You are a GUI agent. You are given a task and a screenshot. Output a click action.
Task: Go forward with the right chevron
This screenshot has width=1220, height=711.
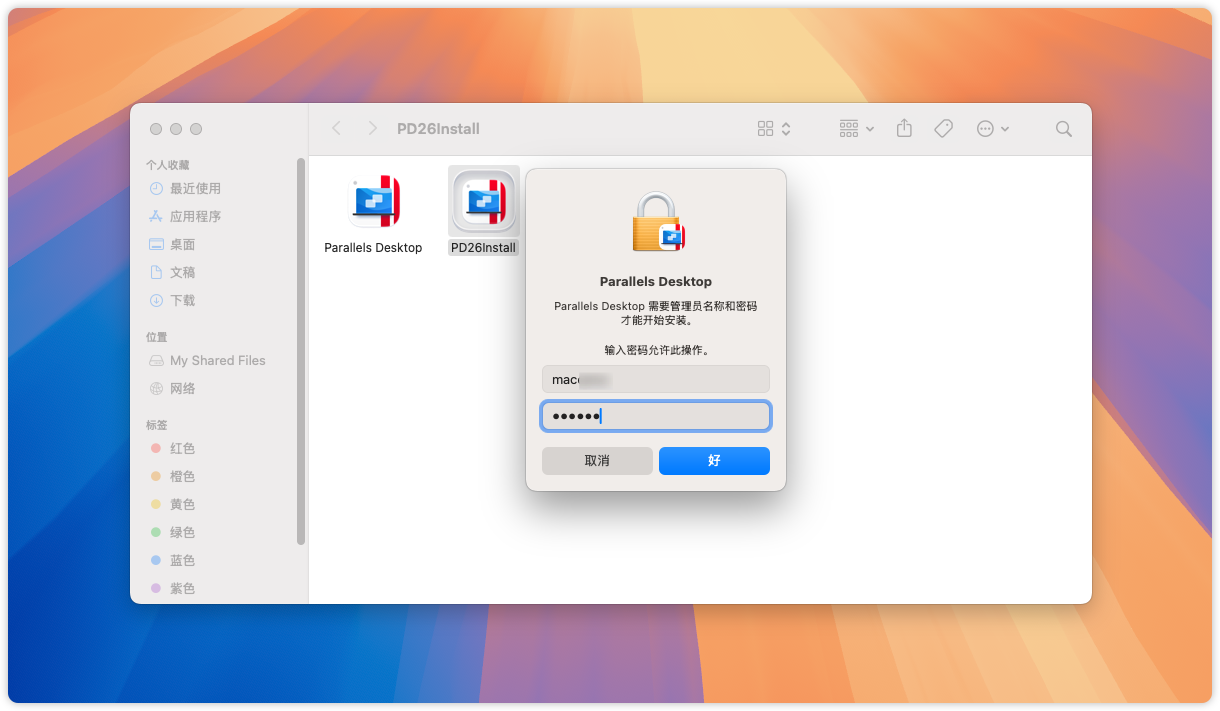[372, 129]
